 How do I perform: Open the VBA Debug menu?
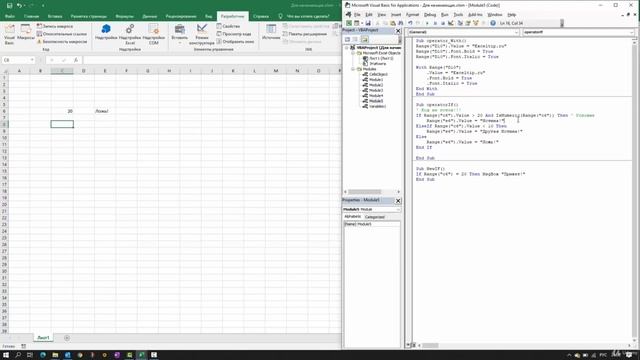[x=430, y=15]
